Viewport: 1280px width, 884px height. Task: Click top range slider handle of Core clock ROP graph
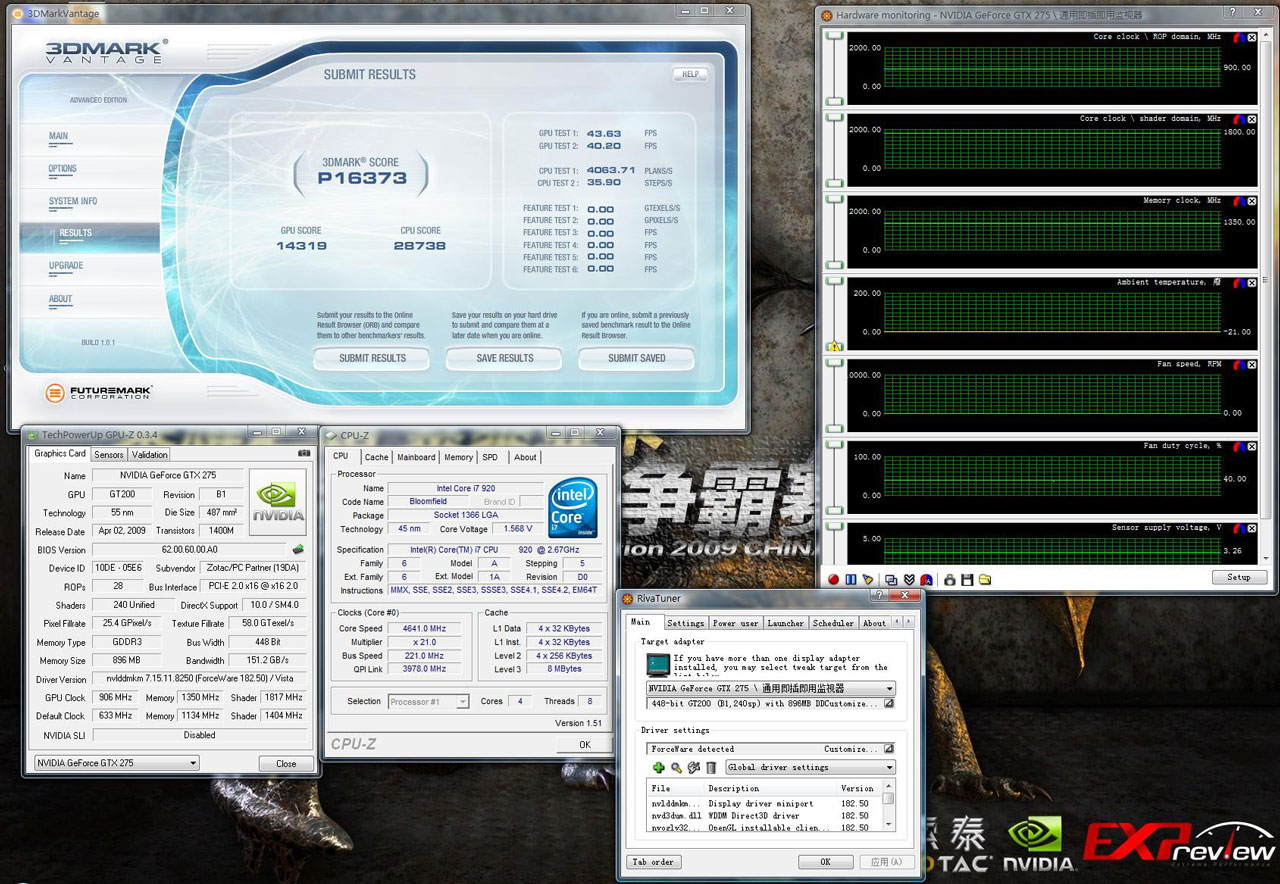(833, 36)
